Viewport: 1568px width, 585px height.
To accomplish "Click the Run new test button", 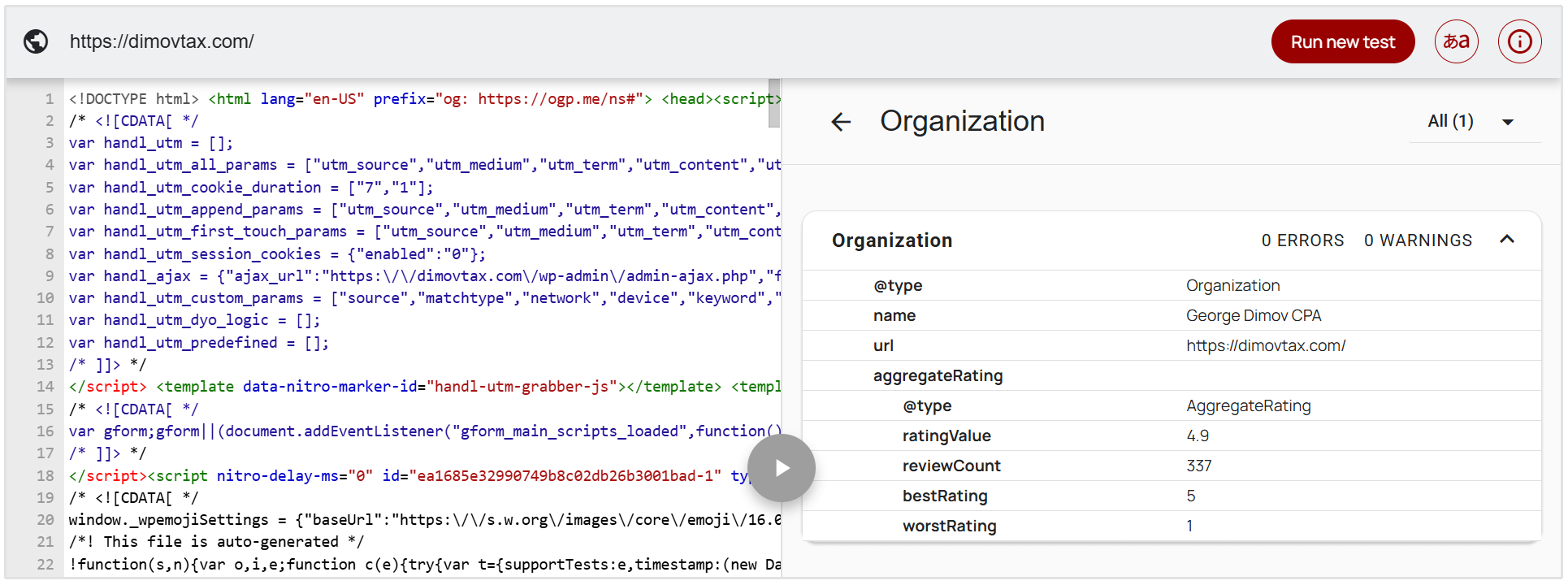I will (1342, 41).
